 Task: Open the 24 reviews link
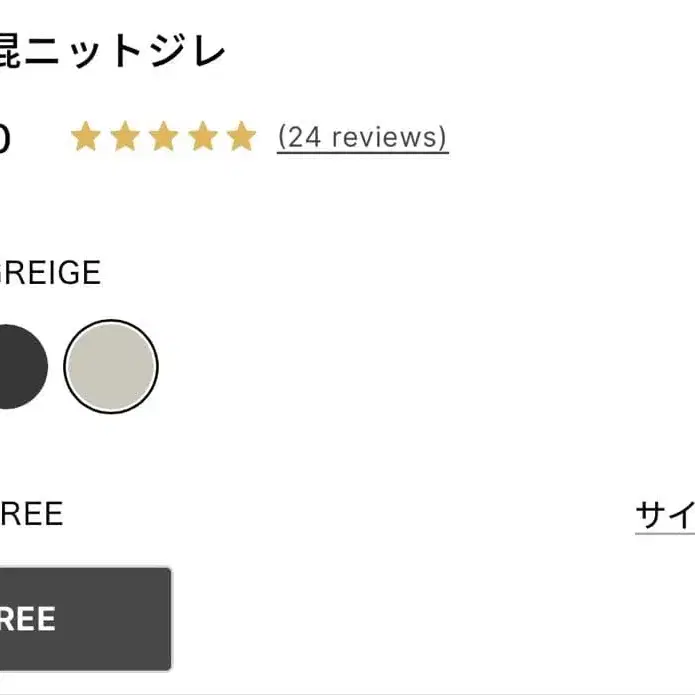[362, 137]
